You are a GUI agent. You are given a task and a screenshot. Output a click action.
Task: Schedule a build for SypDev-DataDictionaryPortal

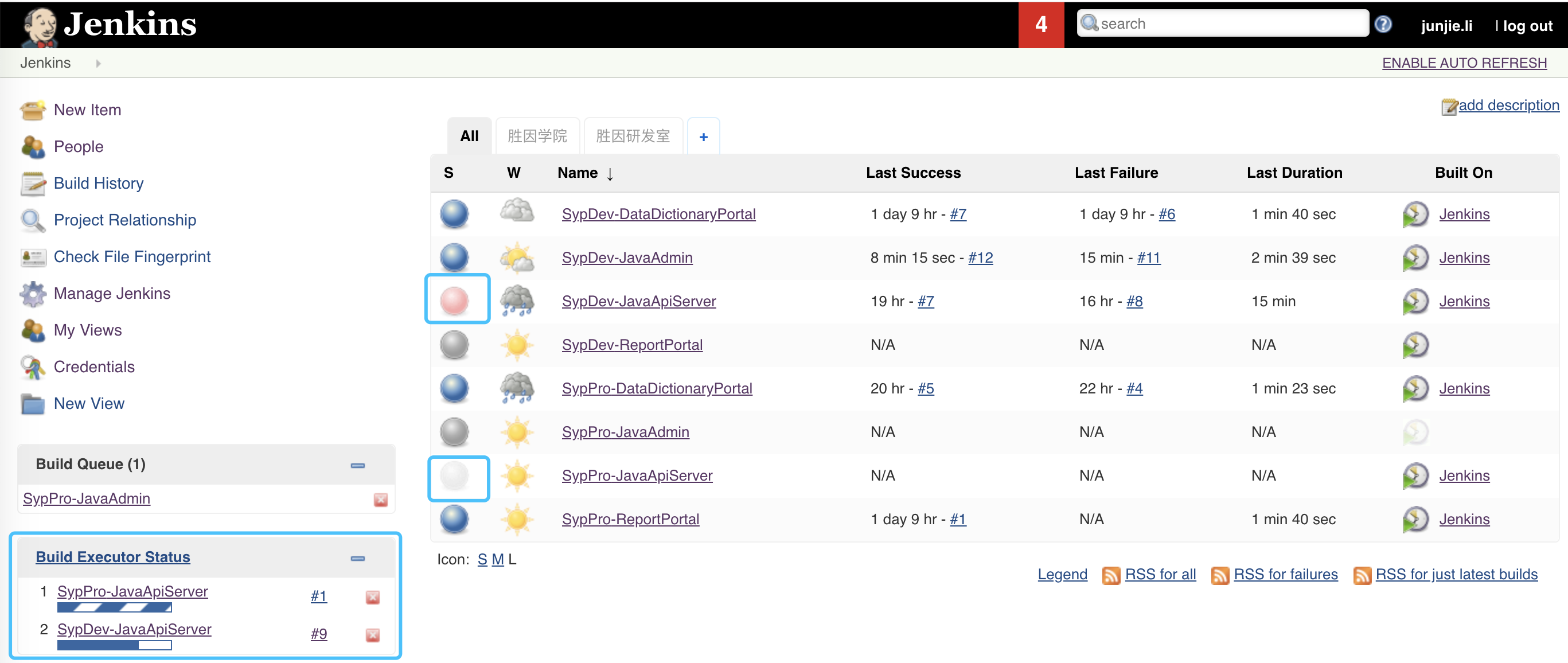[x=1415, y=214]
